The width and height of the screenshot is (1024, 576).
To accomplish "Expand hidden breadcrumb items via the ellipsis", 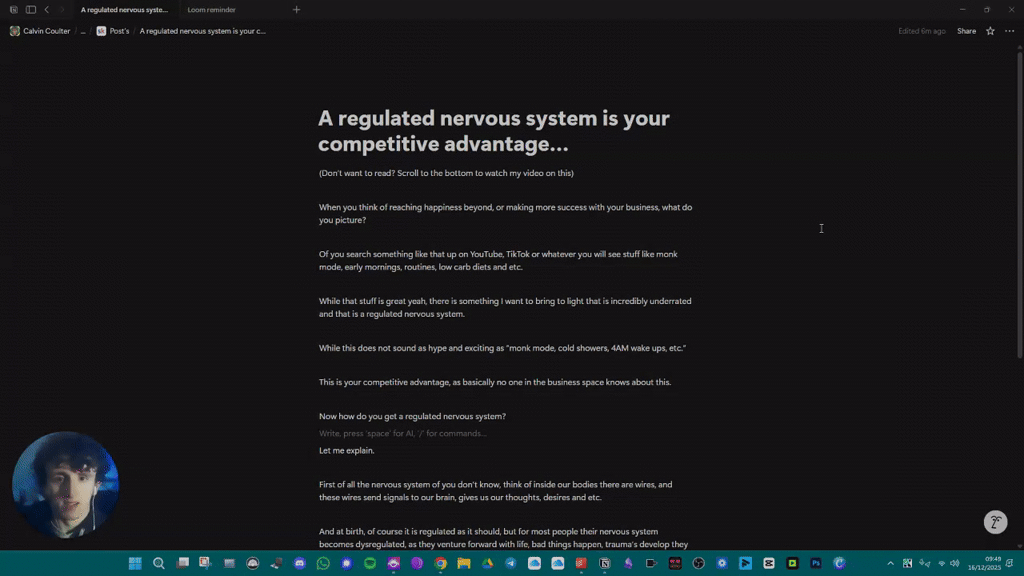I will [83, 31].
